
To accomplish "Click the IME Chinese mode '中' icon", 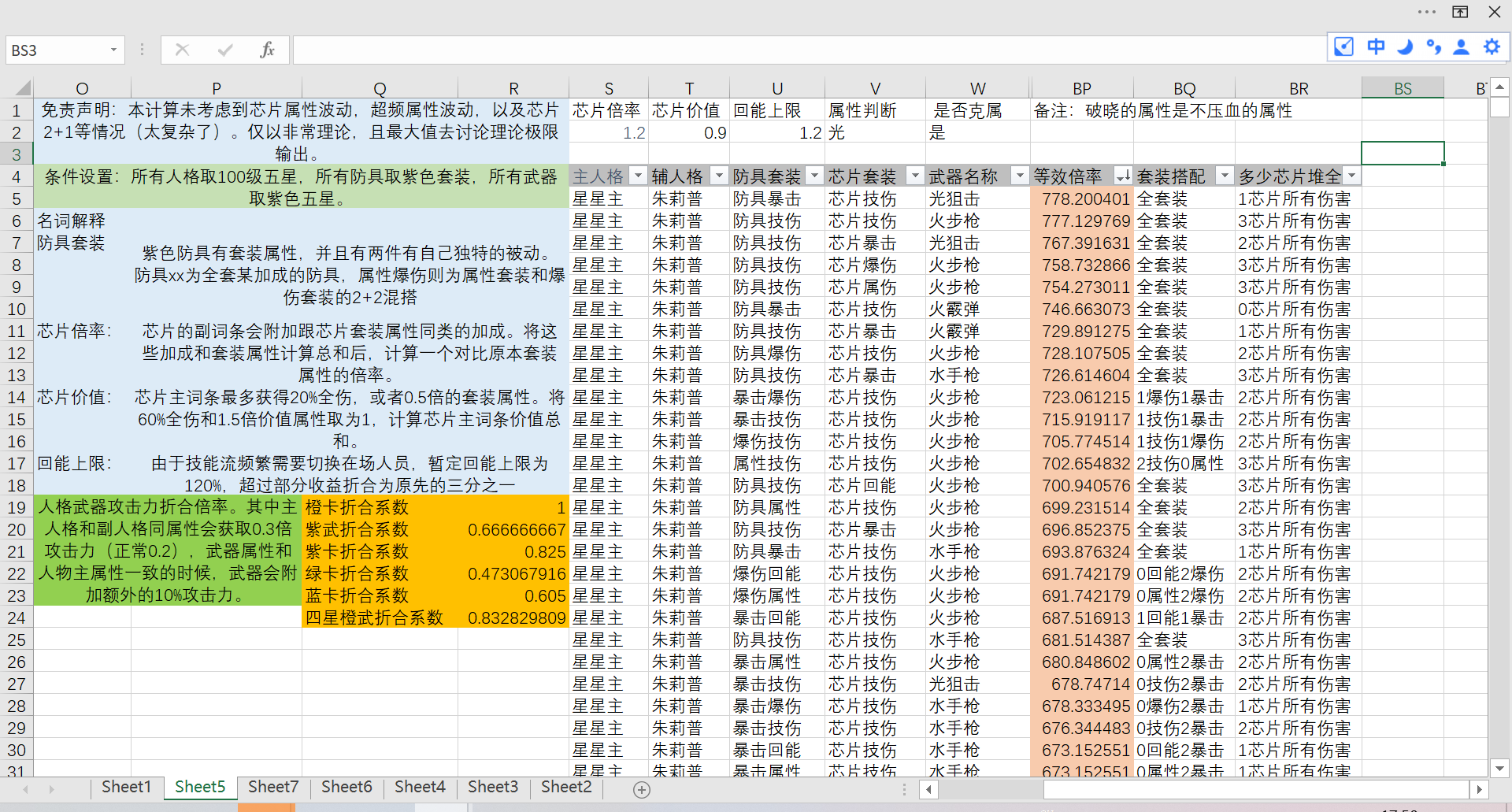I will tap(1376, 47).
